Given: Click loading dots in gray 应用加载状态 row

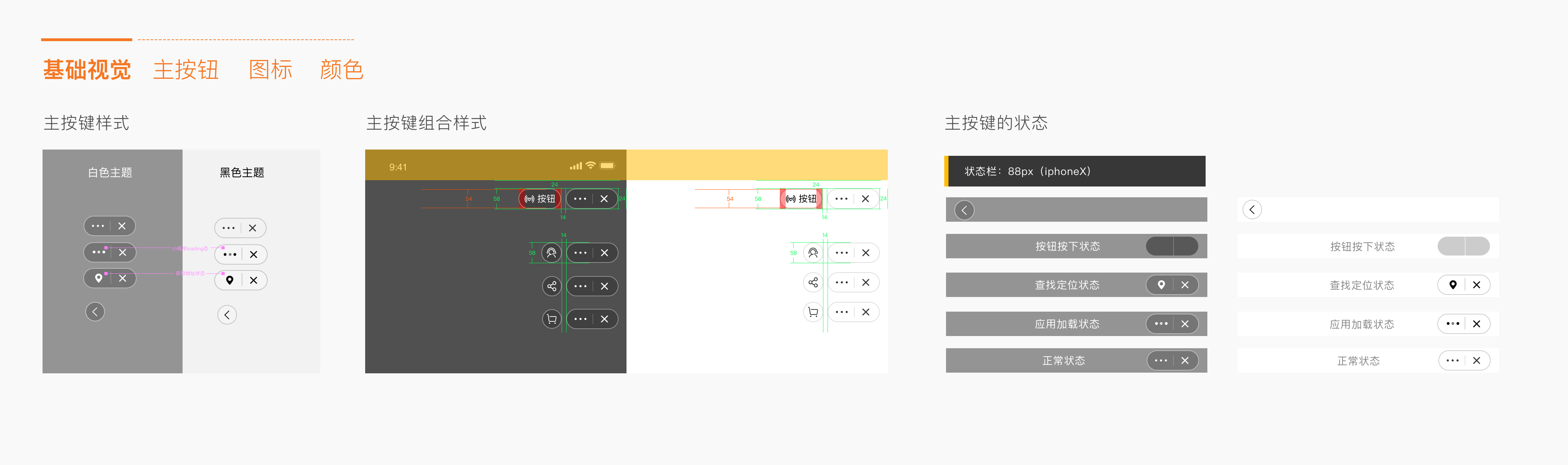Looking at the screenshot, I should (1161, 324).
